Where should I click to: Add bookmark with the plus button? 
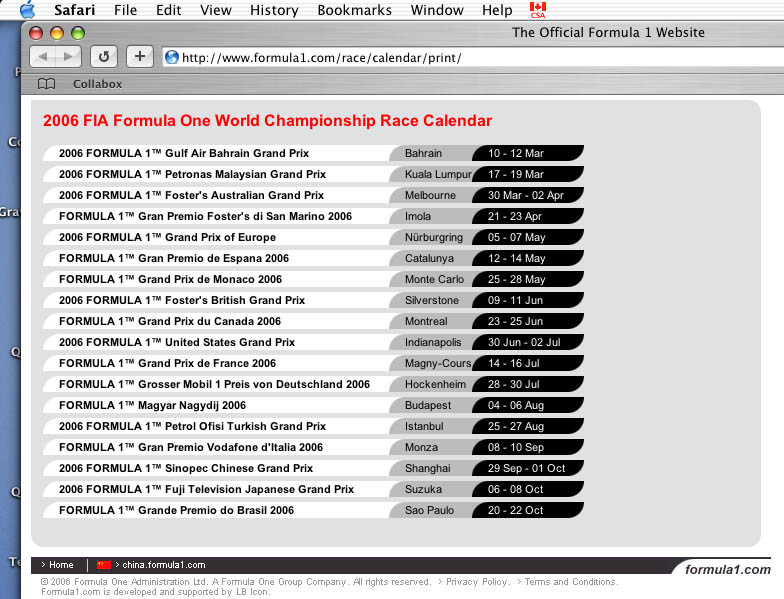[140, 56]
